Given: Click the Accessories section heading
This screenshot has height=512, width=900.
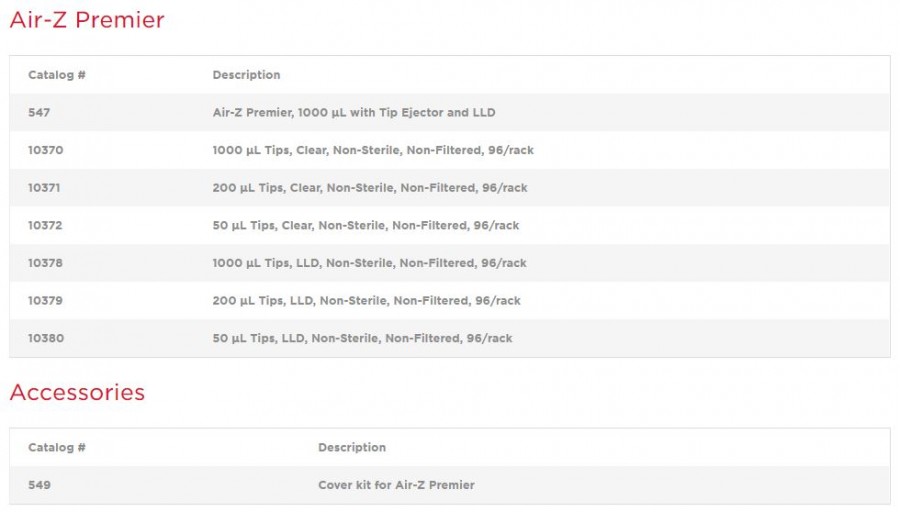Looking at the screenshot, I should (x=77, y=392).
